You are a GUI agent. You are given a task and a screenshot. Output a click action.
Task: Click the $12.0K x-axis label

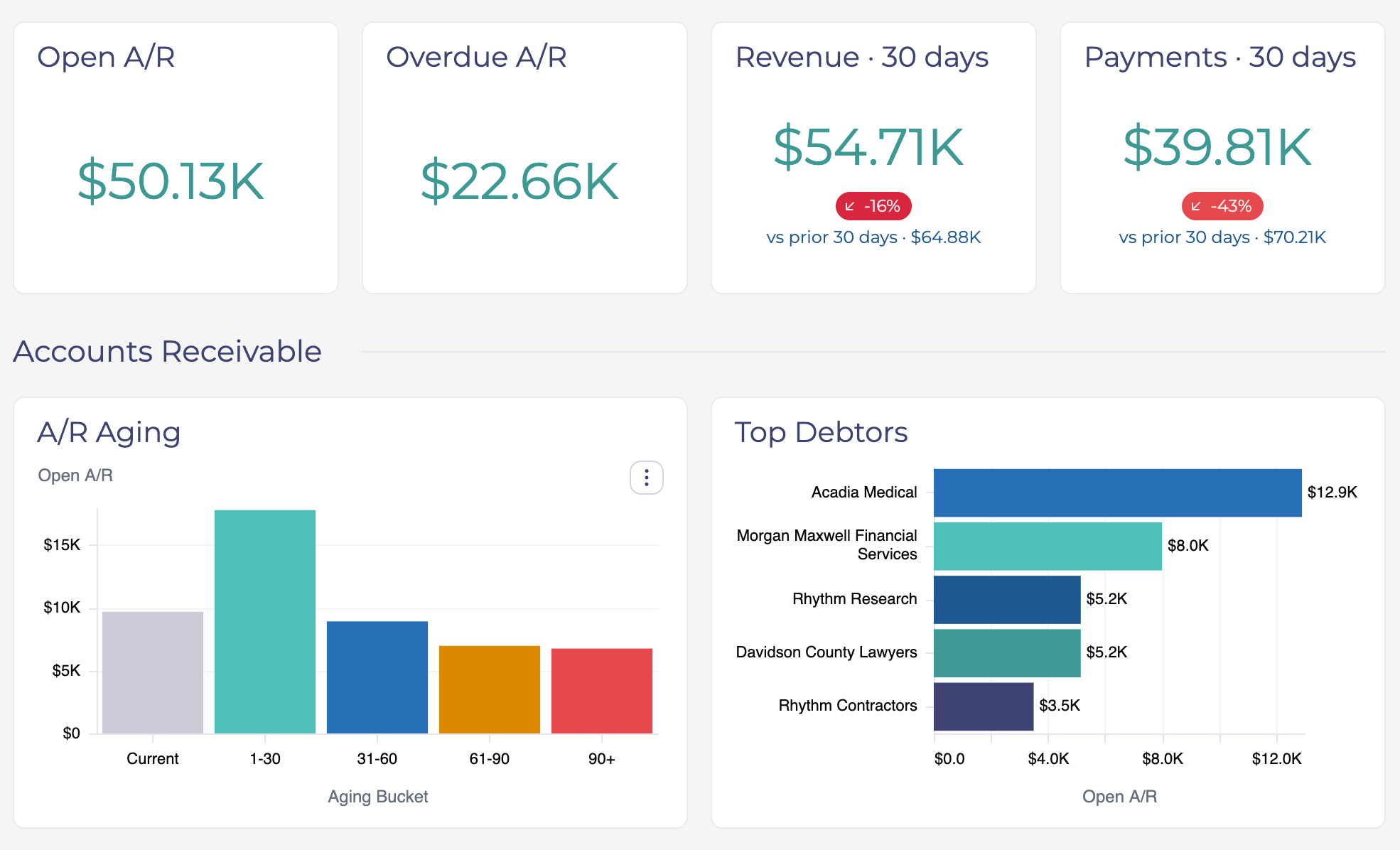pos(1277,759)
